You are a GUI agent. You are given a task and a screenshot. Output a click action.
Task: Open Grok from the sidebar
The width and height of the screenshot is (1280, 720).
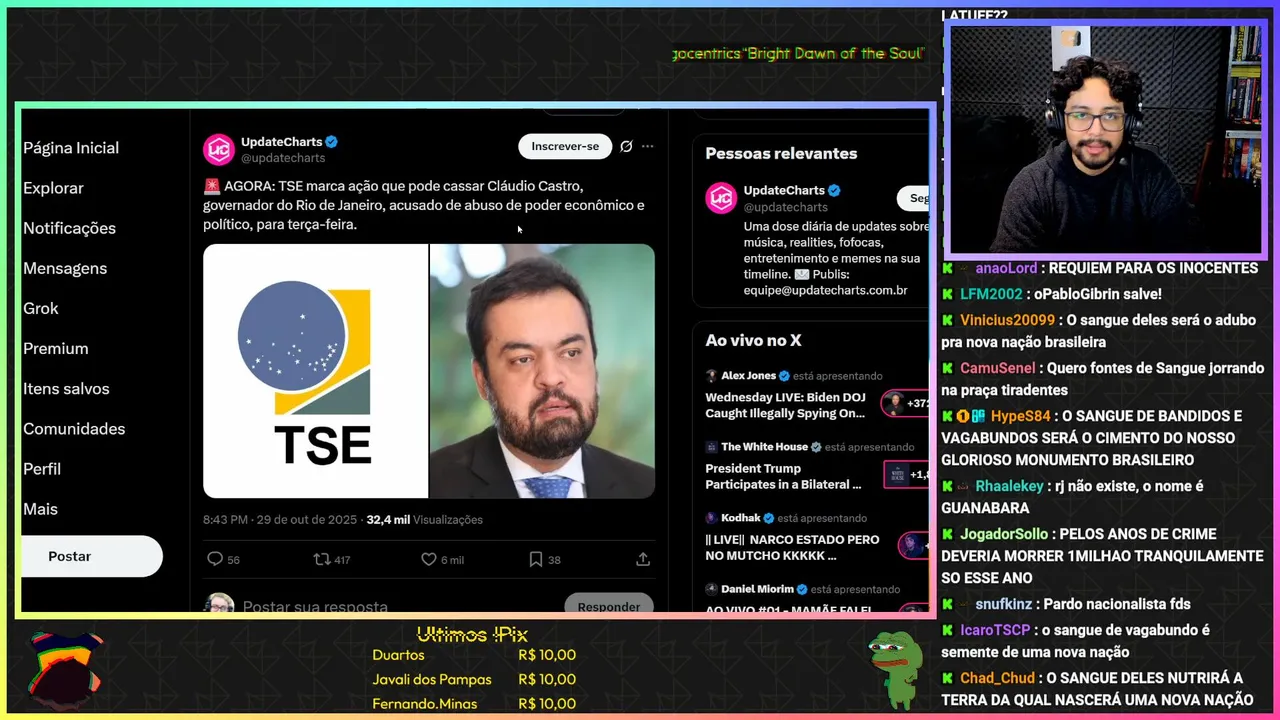click(x=41, y=308)
